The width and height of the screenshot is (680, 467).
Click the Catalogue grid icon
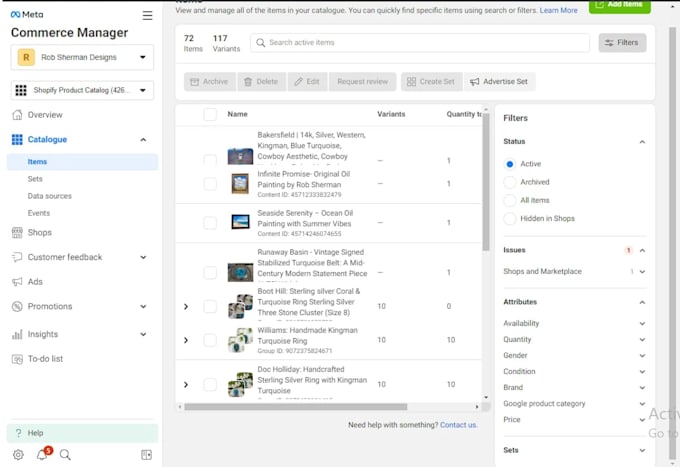click(x=17, y=140)
